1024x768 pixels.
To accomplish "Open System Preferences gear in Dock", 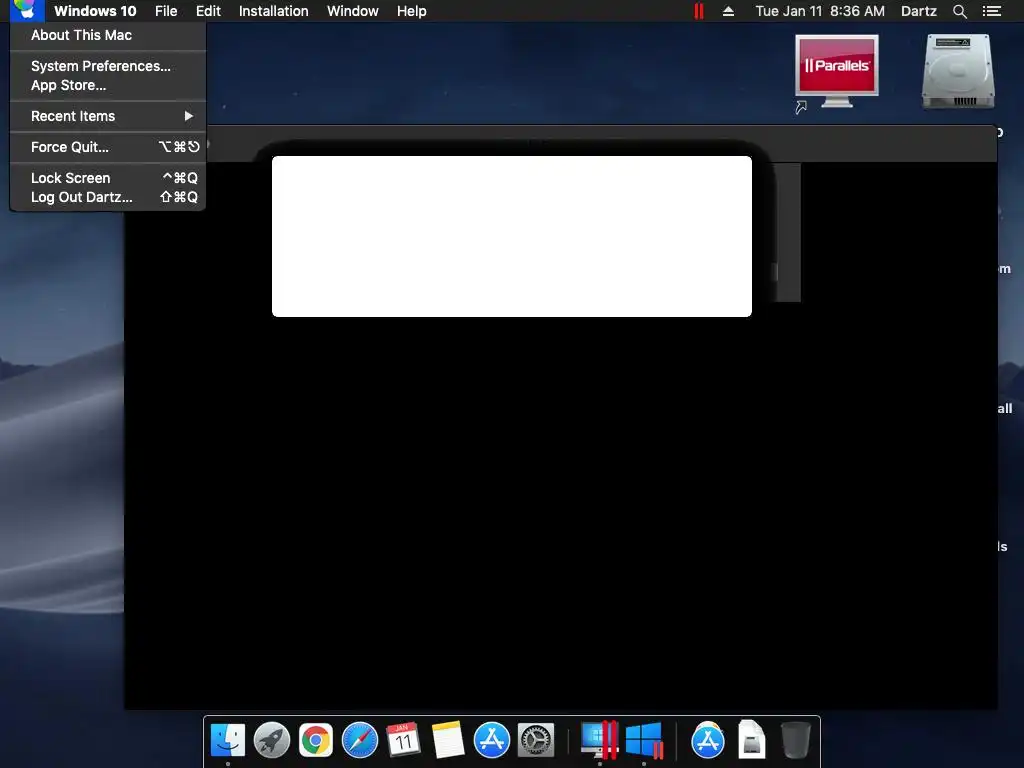I will pyautogui.click(x=536, y=740).
